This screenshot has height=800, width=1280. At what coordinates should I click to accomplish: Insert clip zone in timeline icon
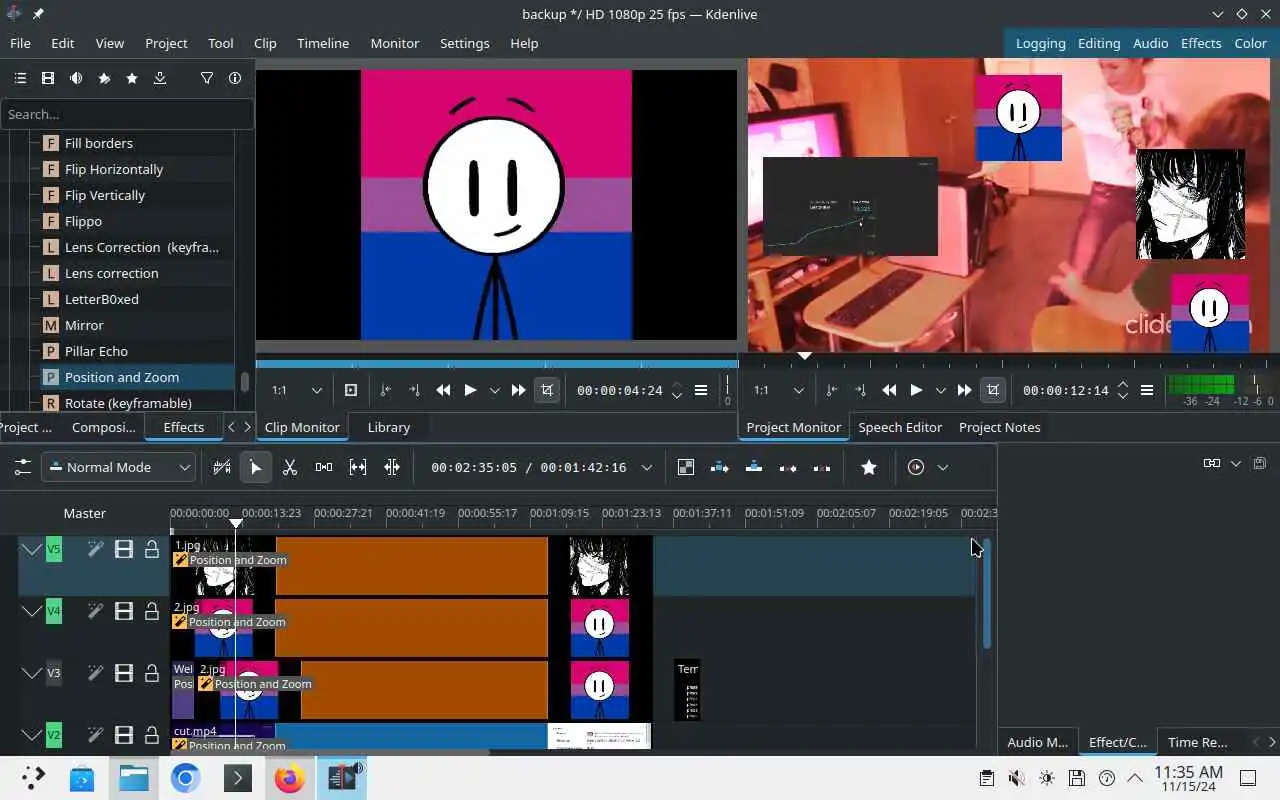tap(720, 467)
